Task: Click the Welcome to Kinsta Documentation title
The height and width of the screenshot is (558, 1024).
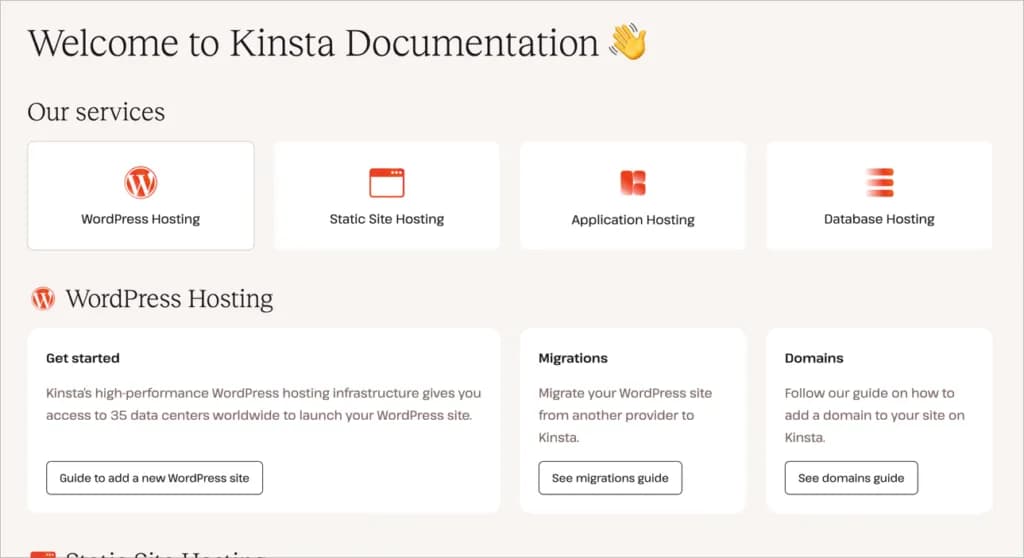Action: (313, 44)
